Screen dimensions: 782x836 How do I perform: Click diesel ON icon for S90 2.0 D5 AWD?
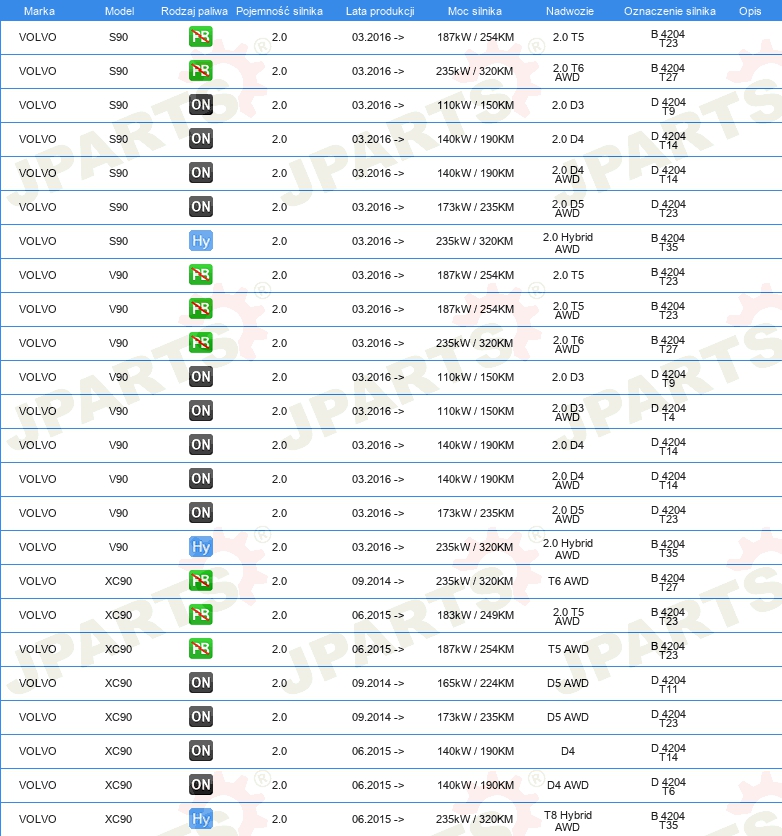coord(200,207)
